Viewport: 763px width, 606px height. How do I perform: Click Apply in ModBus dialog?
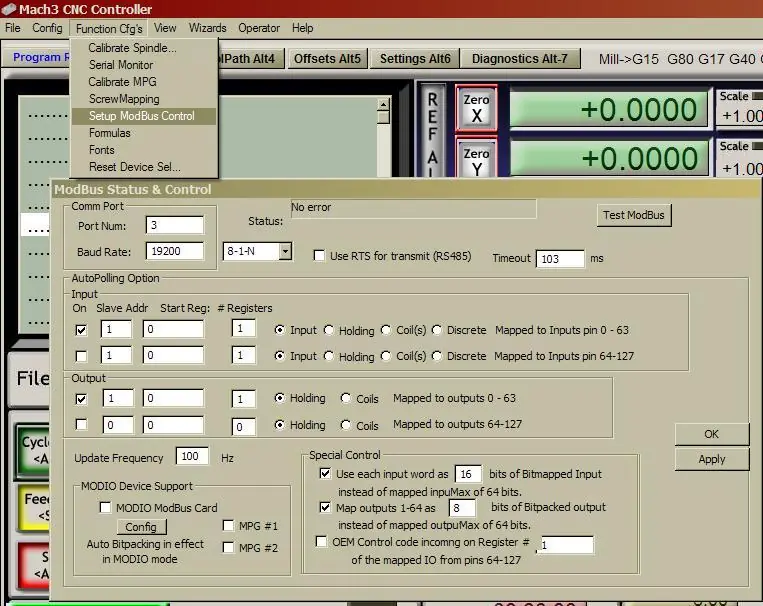[x=711, y=459]
